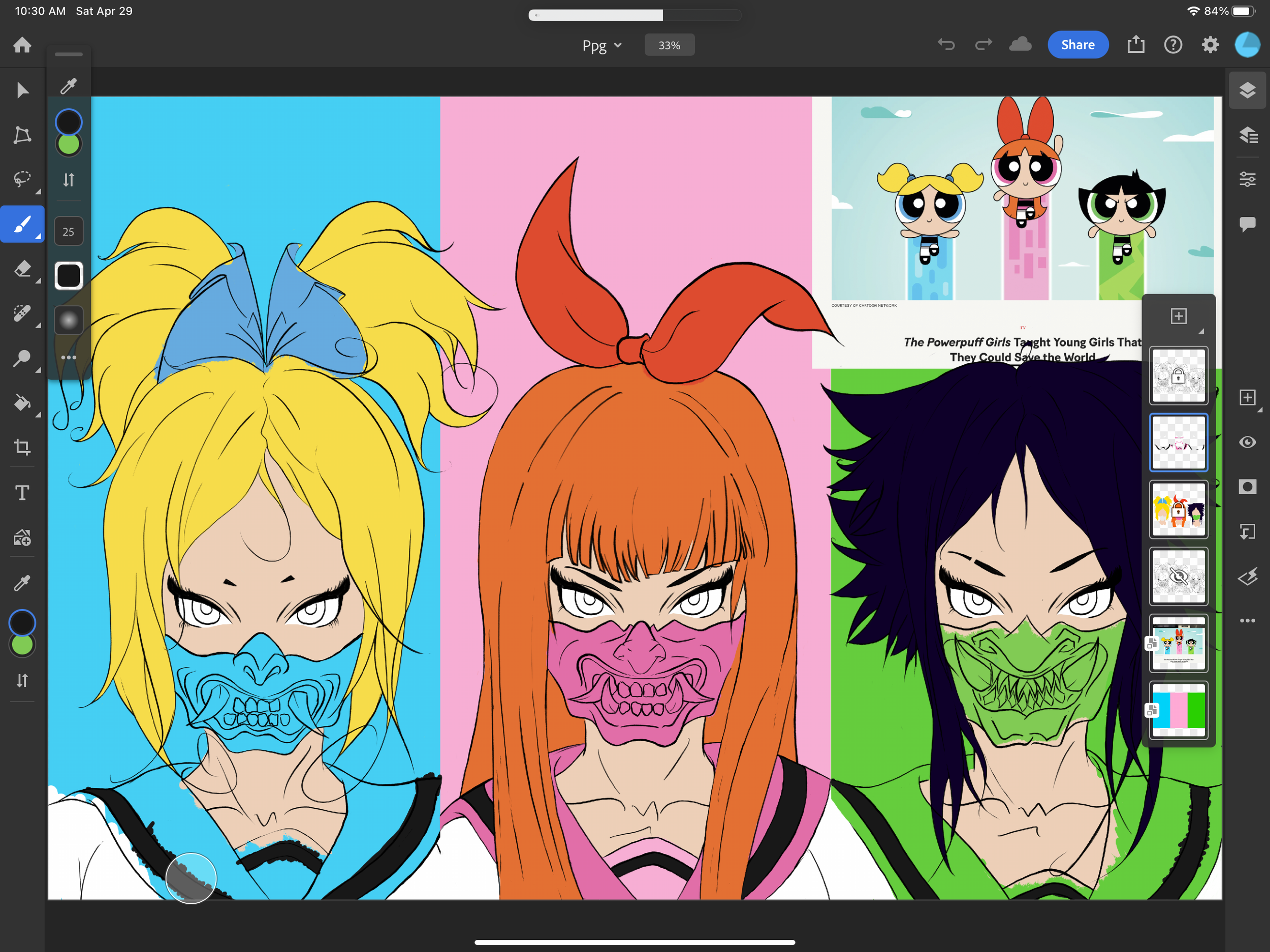Screen dimensions: 1270x952
Task: Add a layer from the right taskbar
Action: [x=1247, y=397]
